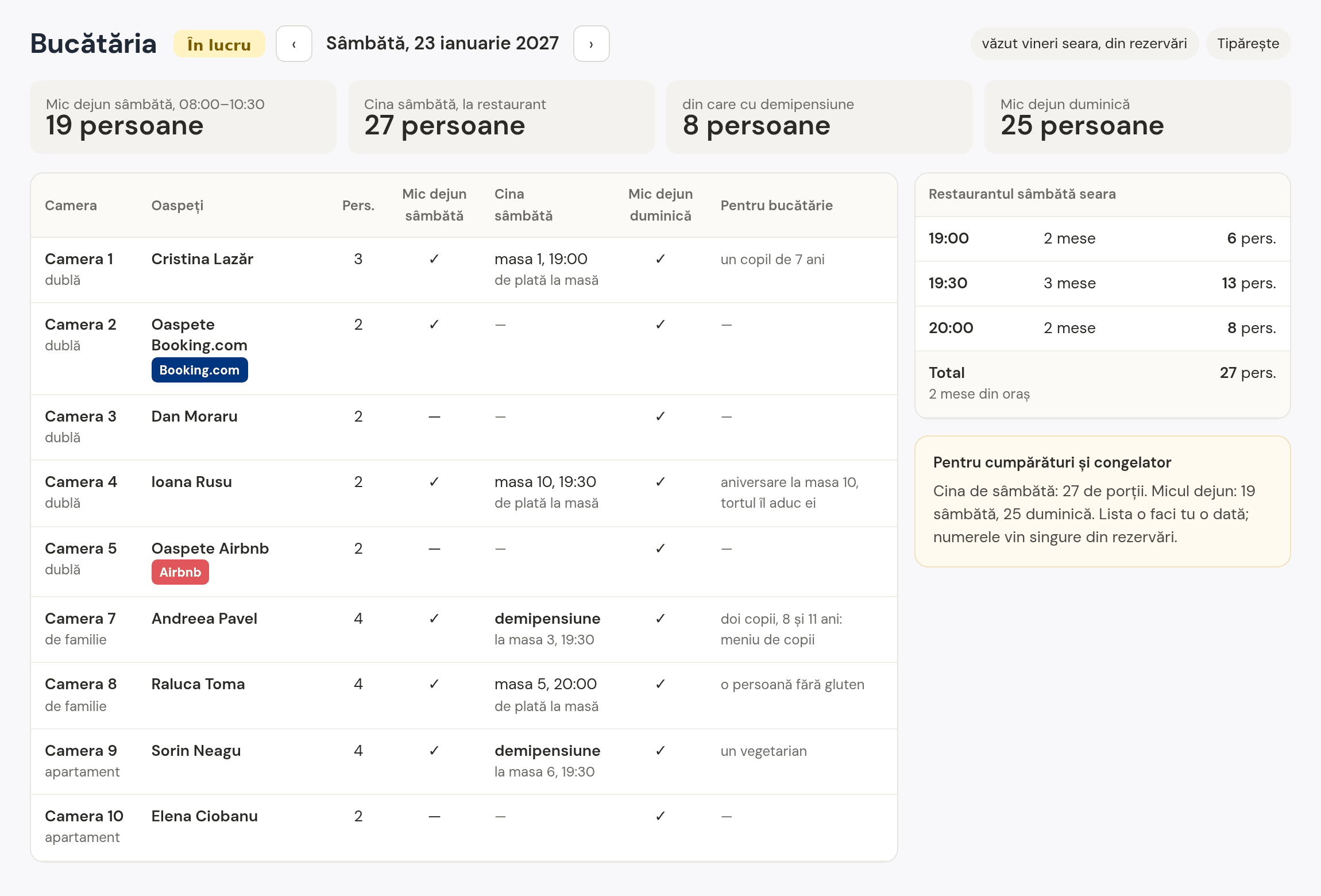This screenshot has height=896, width=1321.
Task: Click guest name 'Oaspete Airbnb'
Action: click(x=210, y=549)
